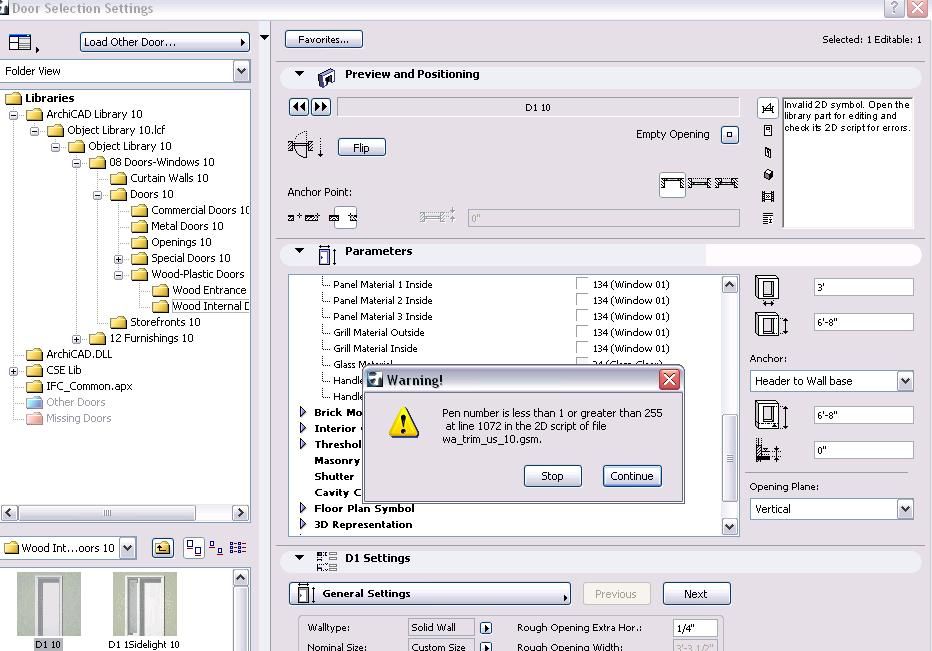
Task: Expand the Special Doors 10 folder
Action: [118, 259]
